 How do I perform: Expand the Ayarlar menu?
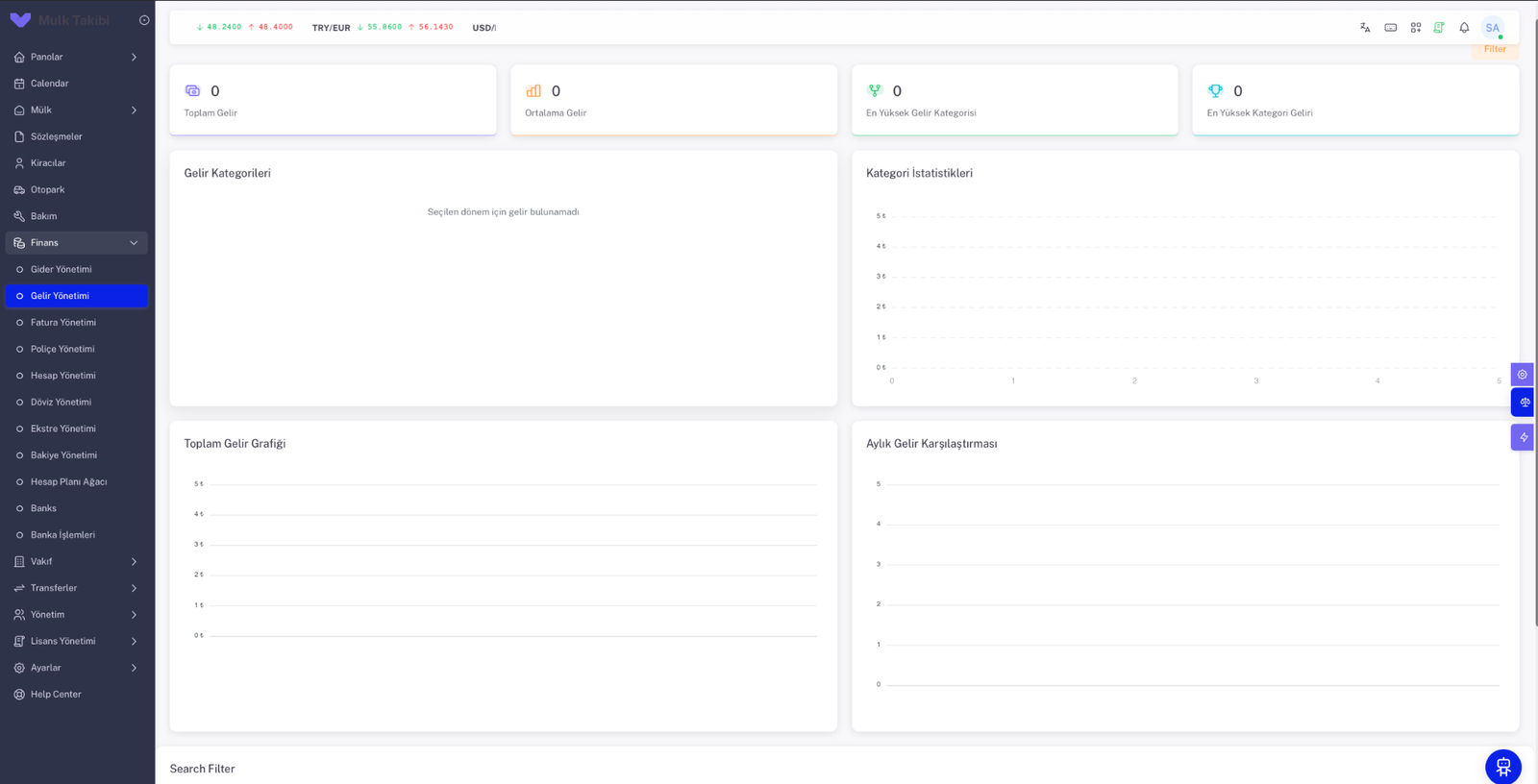pyautogui.click(x=77, y=668)
